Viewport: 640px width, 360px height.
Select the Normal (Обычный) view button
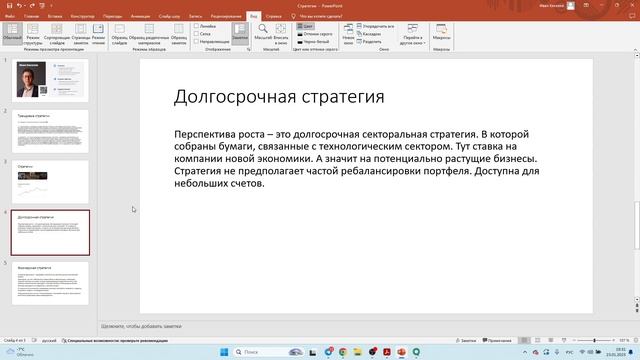click(x=12, y=33)
